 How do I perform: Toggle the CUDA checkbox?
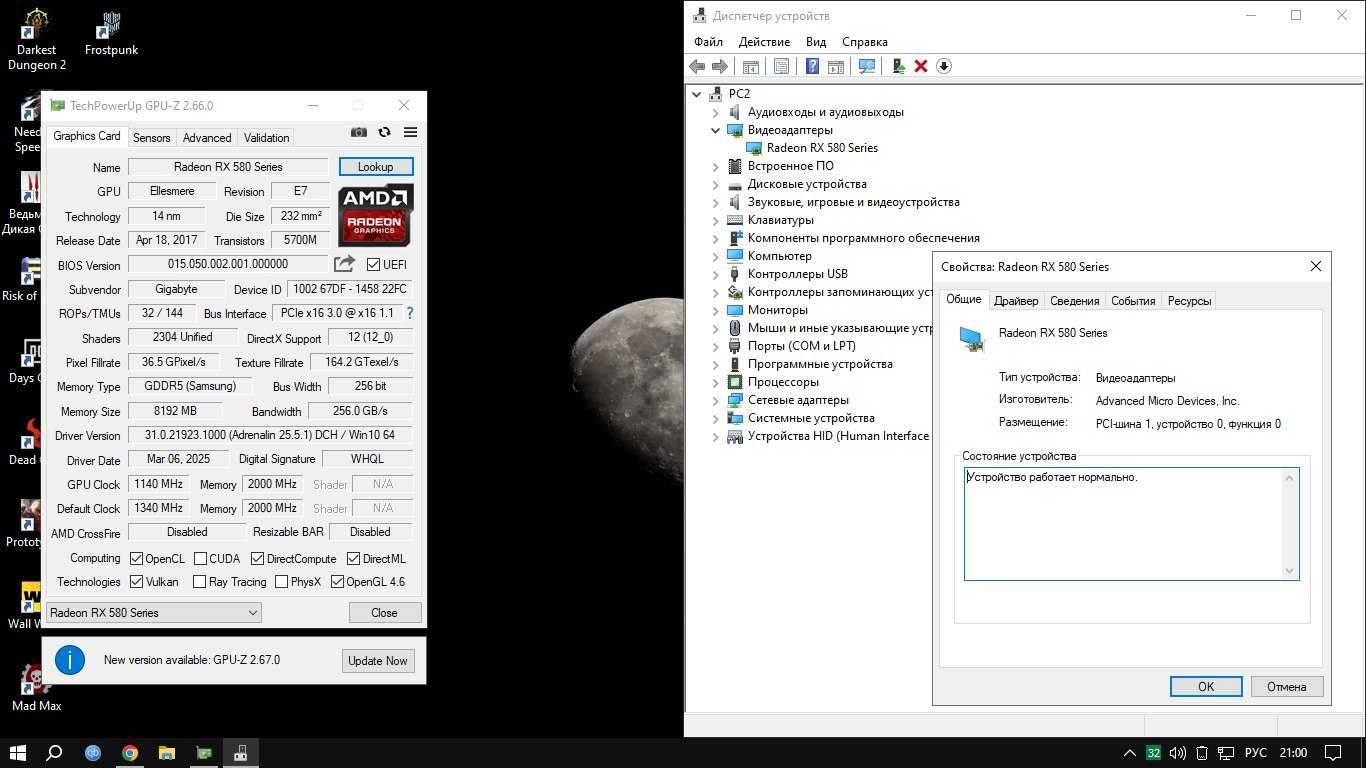point(200,559)
